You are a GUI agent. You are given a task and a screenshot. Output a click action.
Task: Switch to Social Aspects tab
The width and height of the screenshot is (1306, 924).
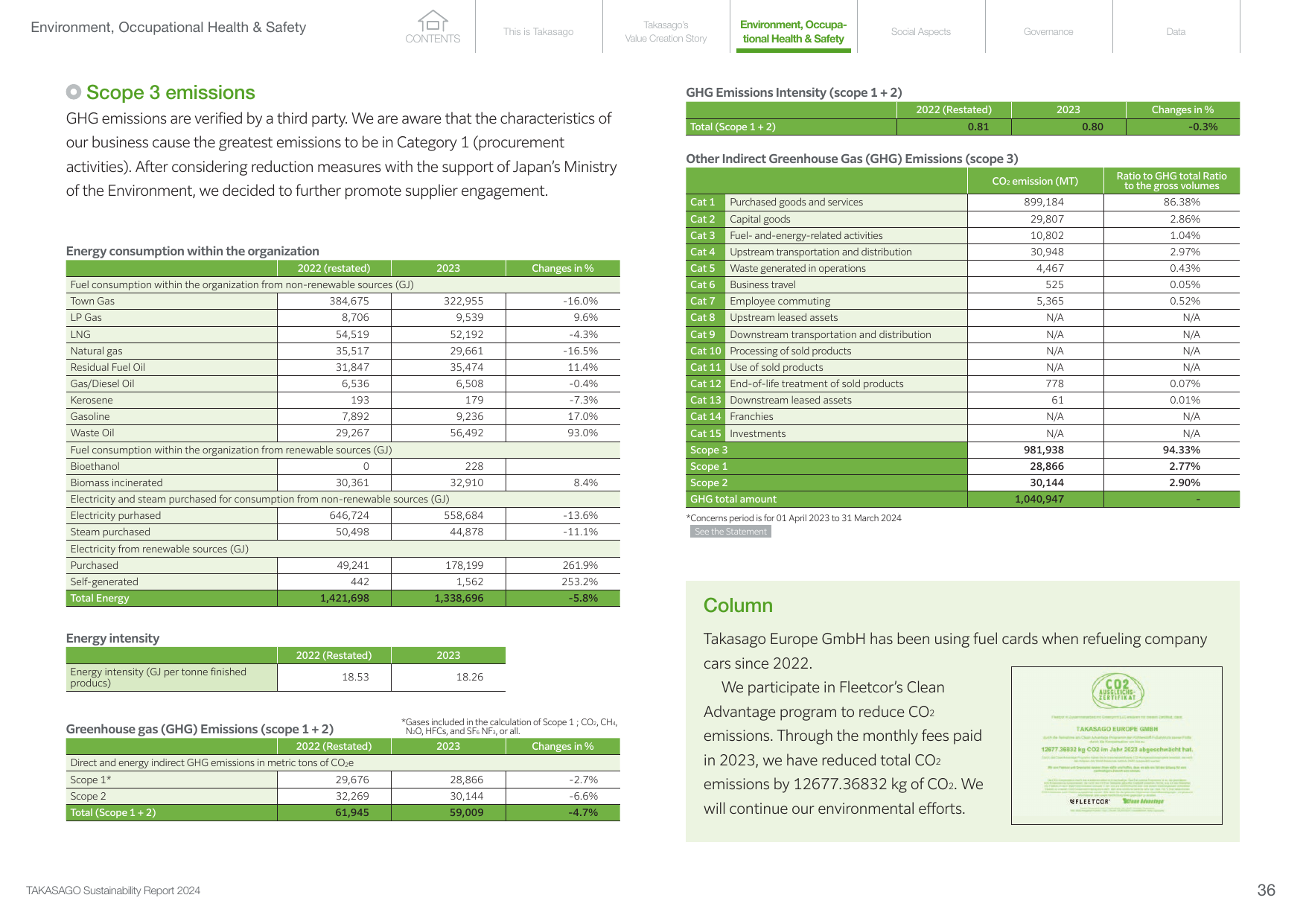point(921,31)
